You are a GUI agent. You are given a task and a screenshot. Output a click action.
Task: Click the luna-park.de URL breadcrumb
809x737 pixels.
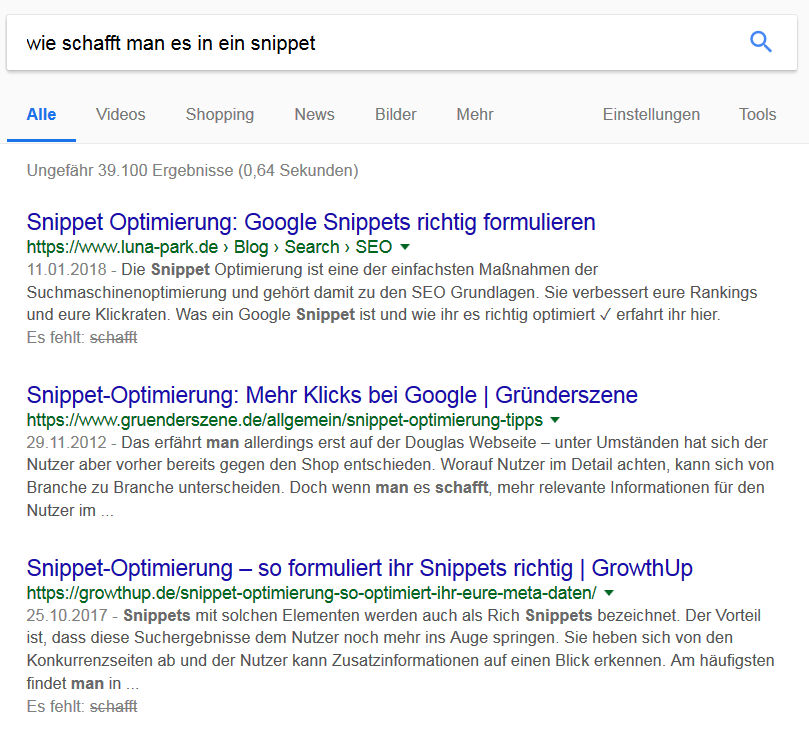209,247
